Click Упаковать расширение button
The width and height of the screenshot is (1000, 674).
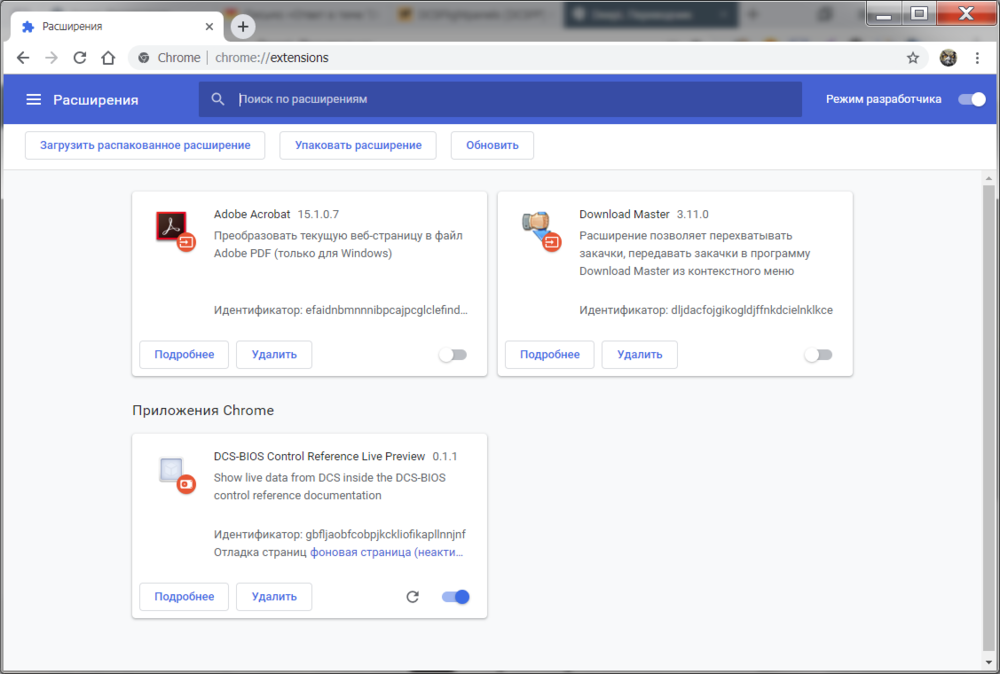point(358,145)
